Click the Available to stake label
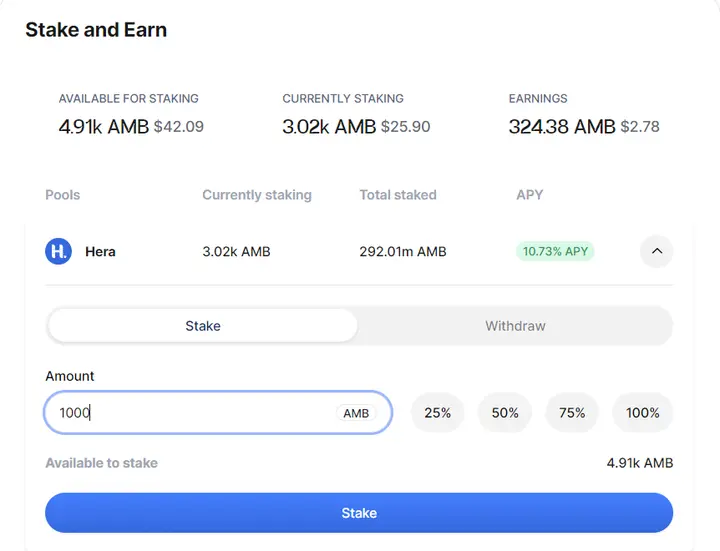This screenshot has width=720, height=551. [101, 463]
